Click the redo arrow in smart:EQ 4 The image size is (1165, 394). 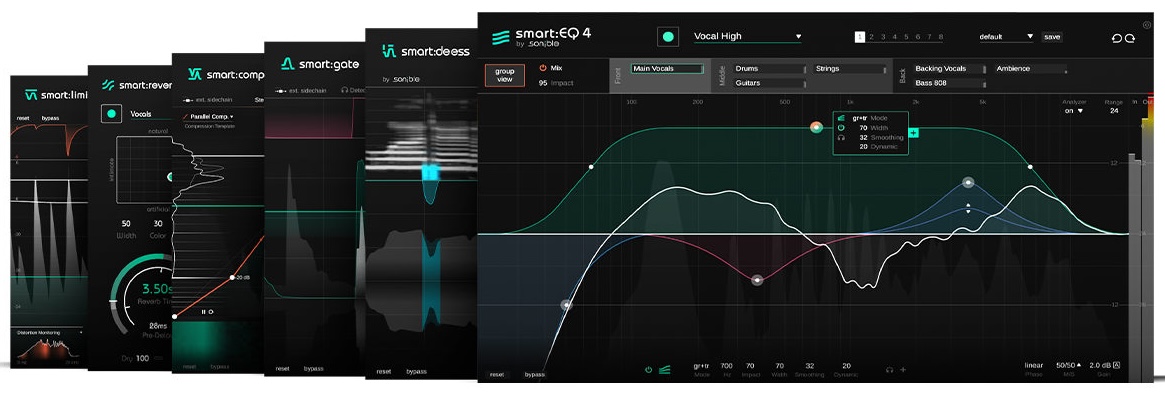pos(1129,39)
